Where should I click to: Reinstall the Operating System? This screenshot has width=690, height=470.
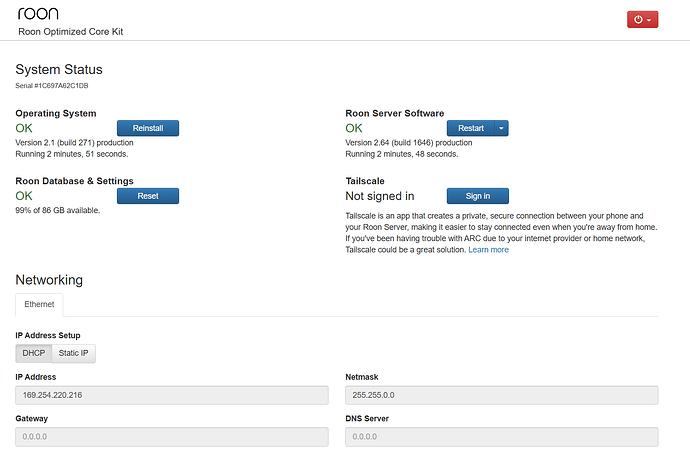point(148,128)
